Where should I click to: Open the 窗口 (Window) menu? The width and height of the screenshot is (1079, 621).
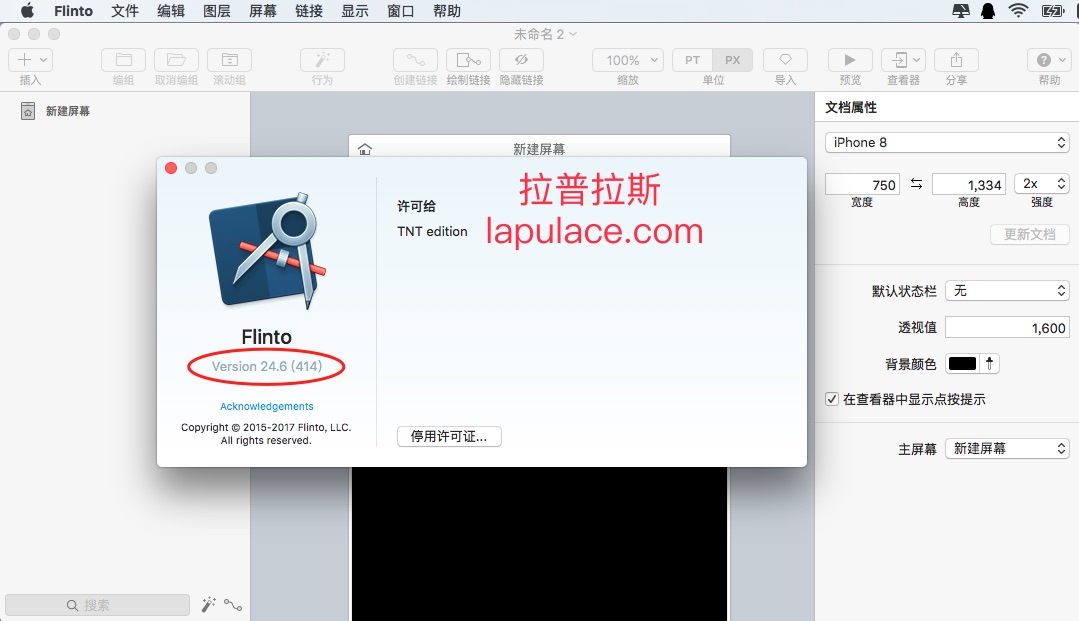[401, 11]
